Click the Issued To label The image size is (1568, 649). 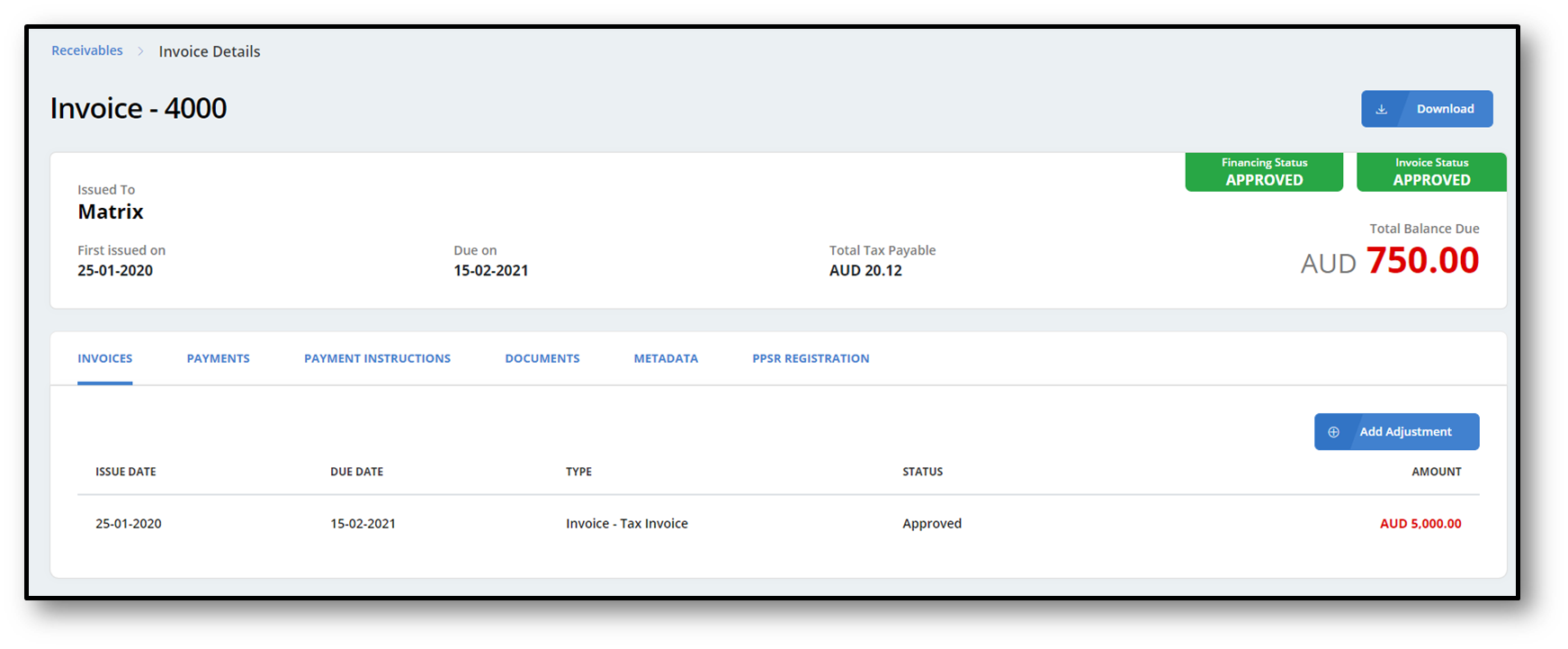pos(106,189)
